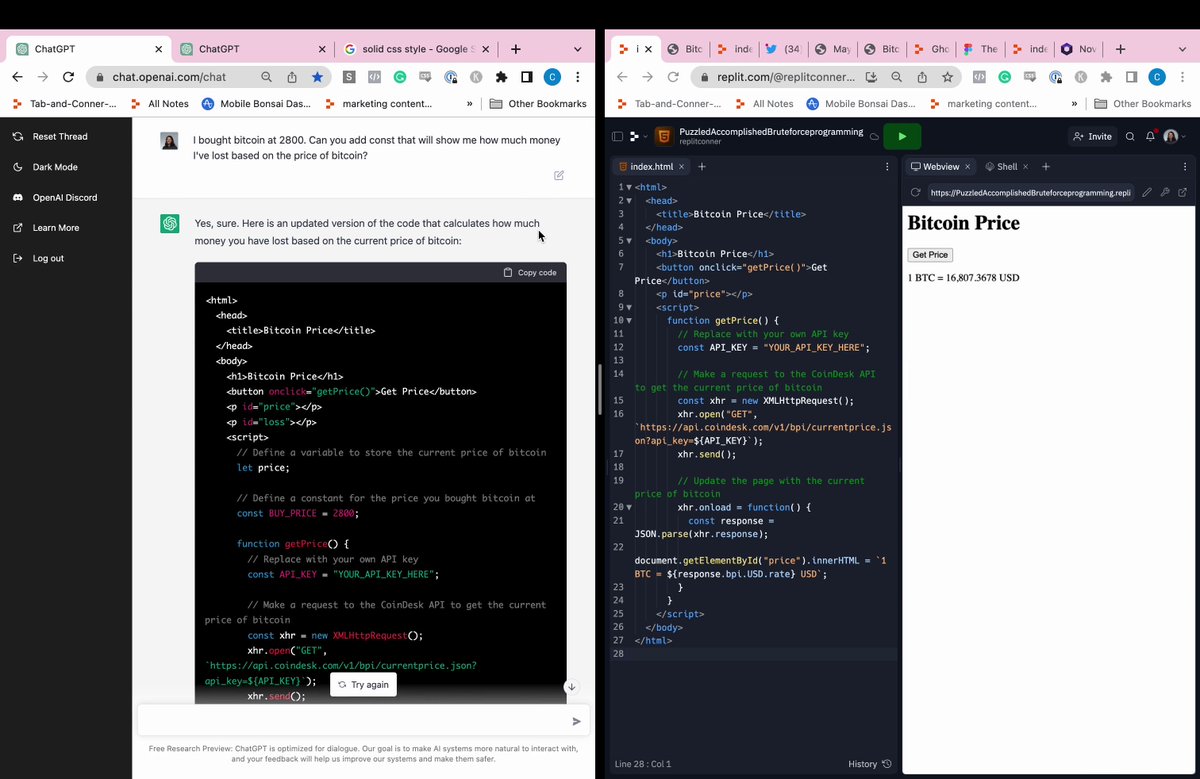Image resolution: width=1200 pixels, height=779 pixels.
Task: Toggle side panel icon in right browser
Action: coord(1131,77)
